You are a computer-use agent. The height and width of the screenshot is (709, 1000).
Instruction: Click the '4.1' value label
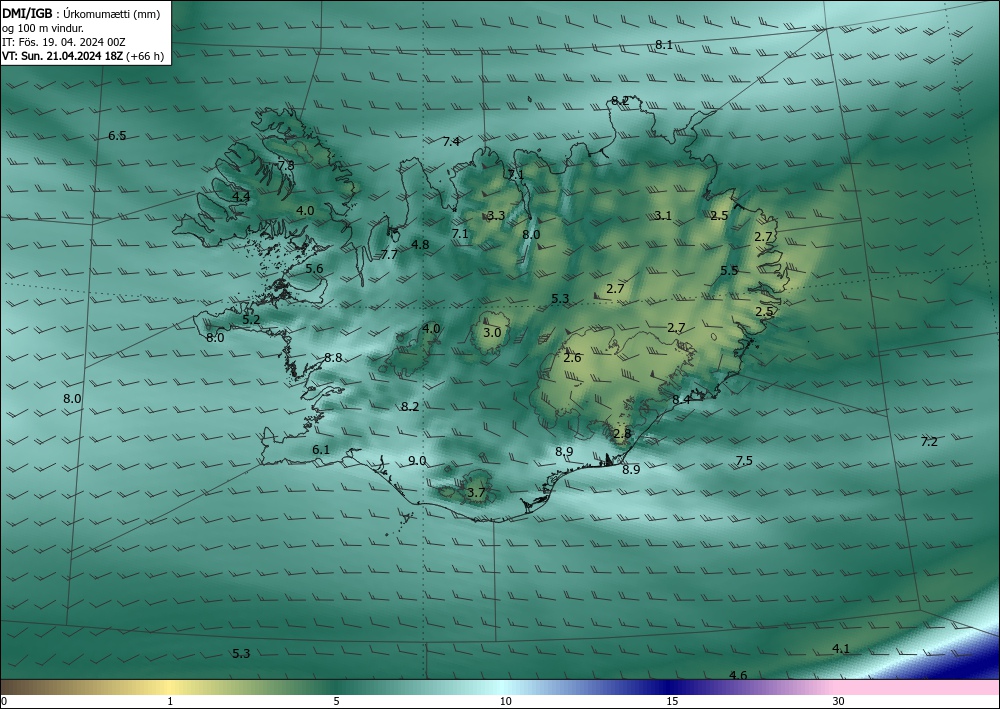pos(841,649)
